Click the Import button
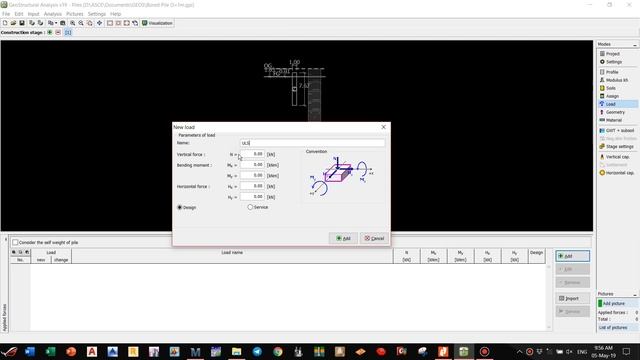Viewport: 640px width, 360px height. (x=572, y=298)
